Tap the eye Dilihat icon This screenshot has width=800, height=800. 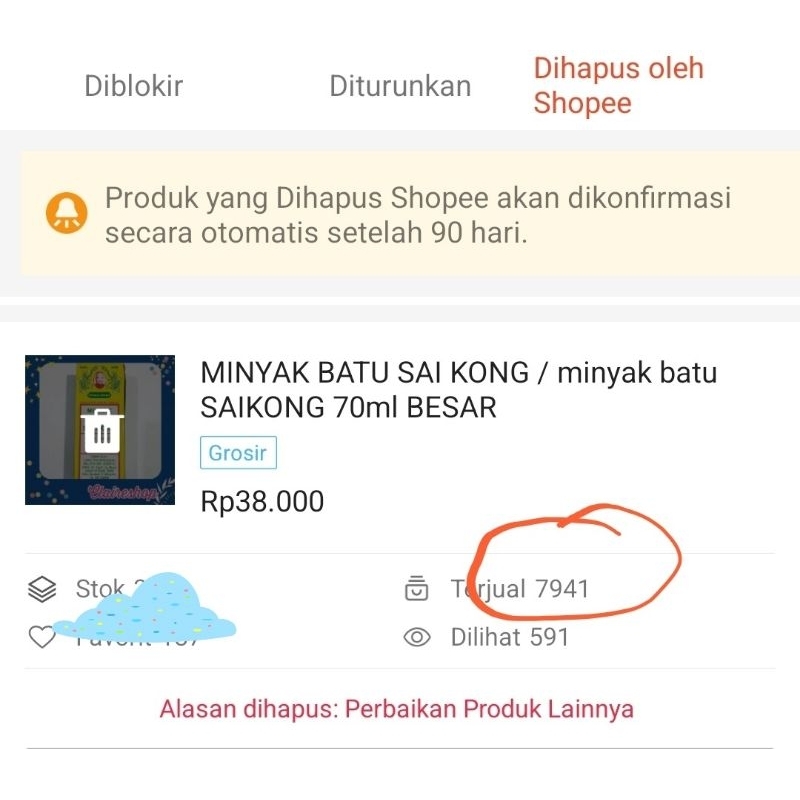[417, 637]
